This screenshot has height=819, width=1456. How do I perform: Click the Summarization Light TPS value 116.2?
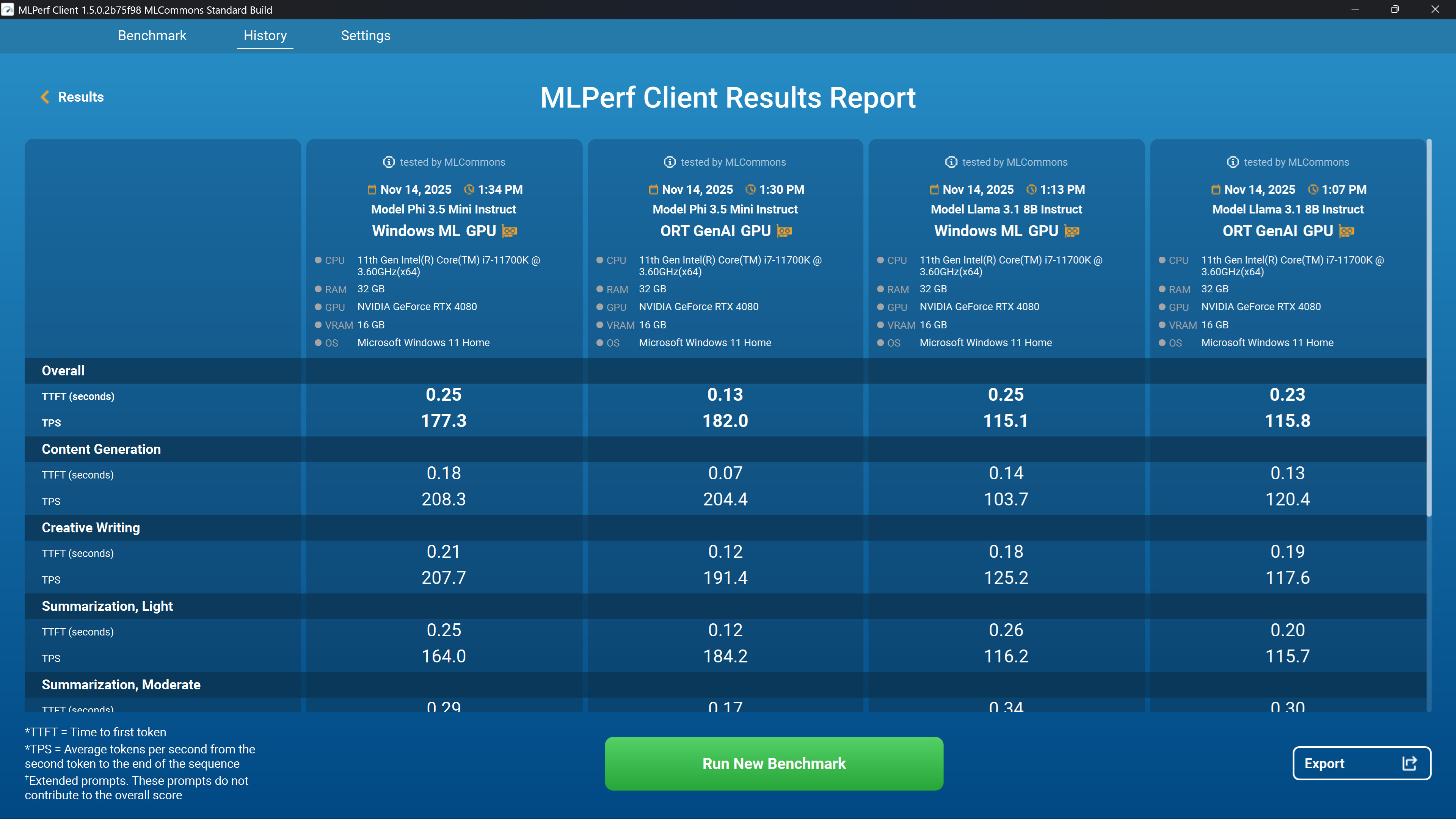coord(1006,657)
